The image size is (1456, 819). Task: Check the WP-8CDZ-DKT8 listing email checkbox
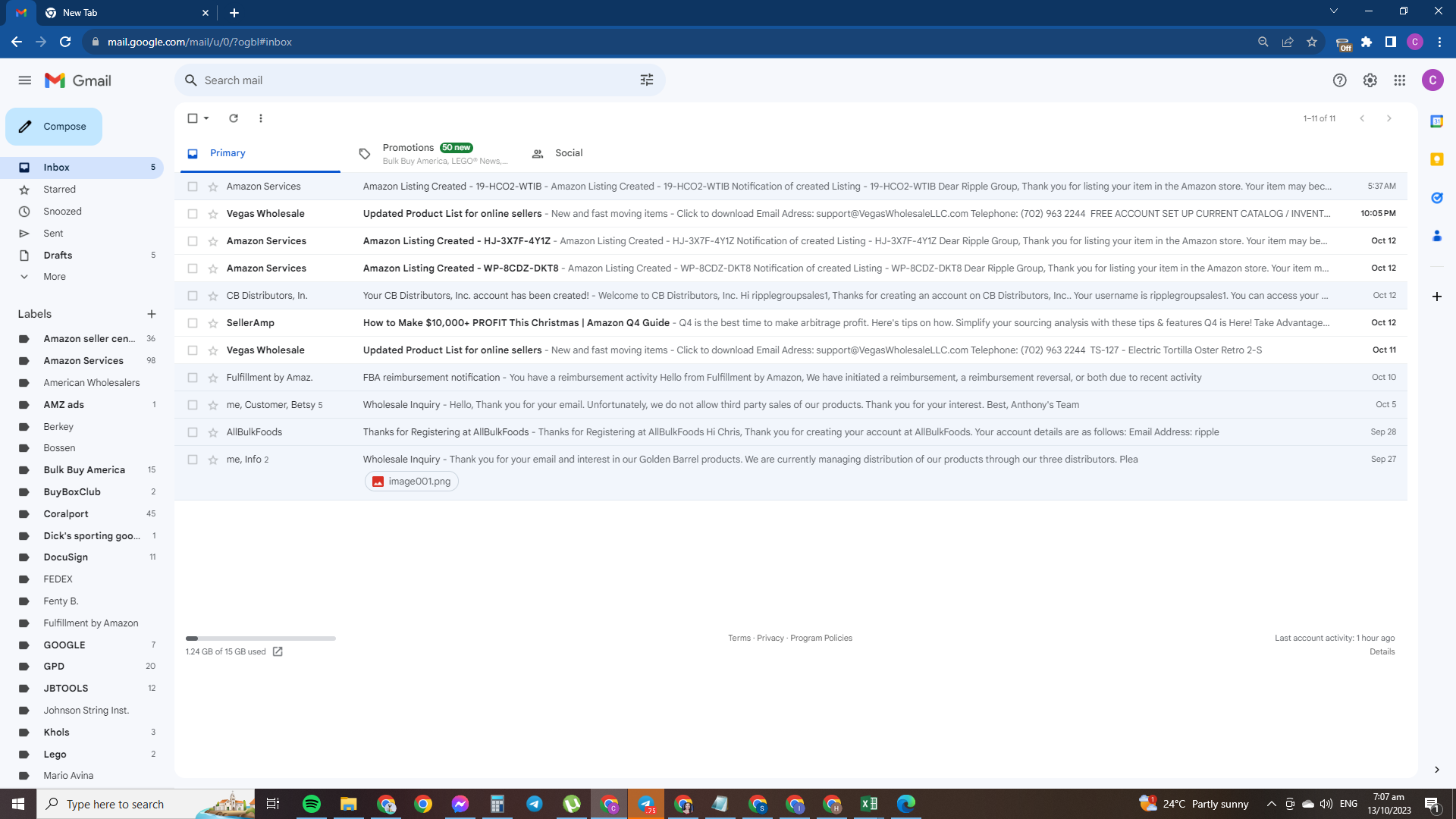click(193, 268)
